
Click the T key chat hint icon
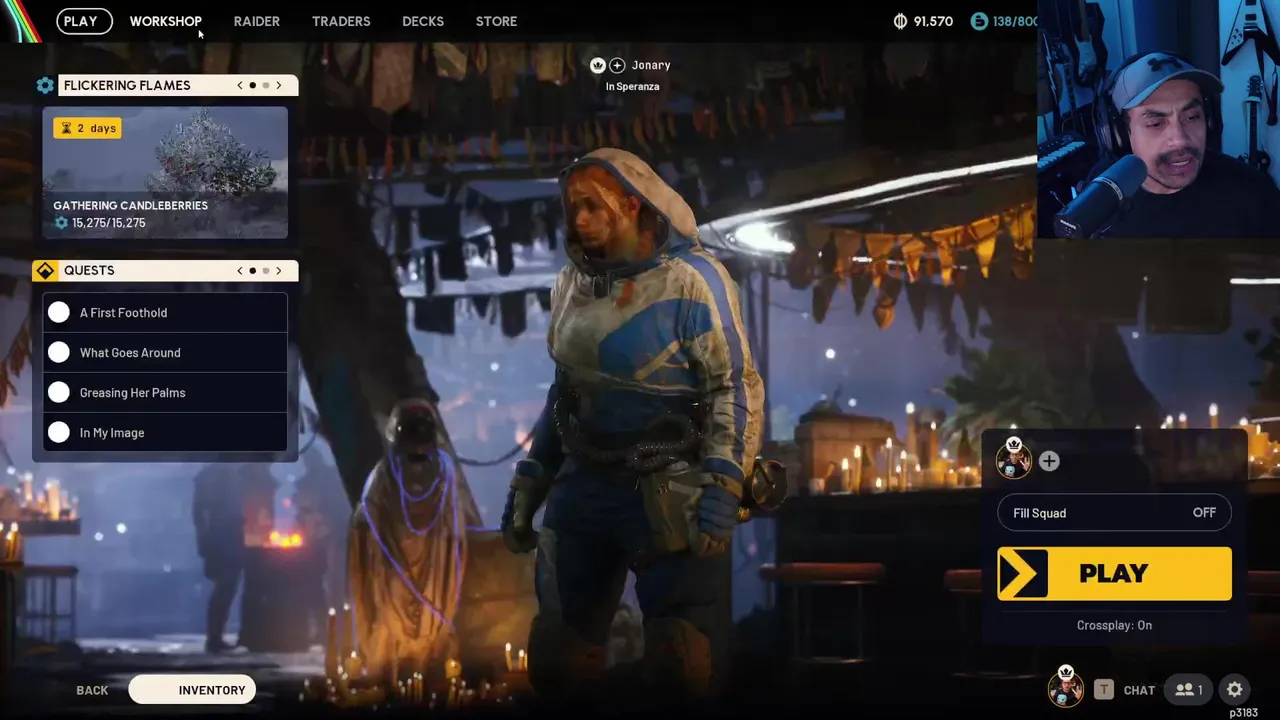click(1104, 690)
